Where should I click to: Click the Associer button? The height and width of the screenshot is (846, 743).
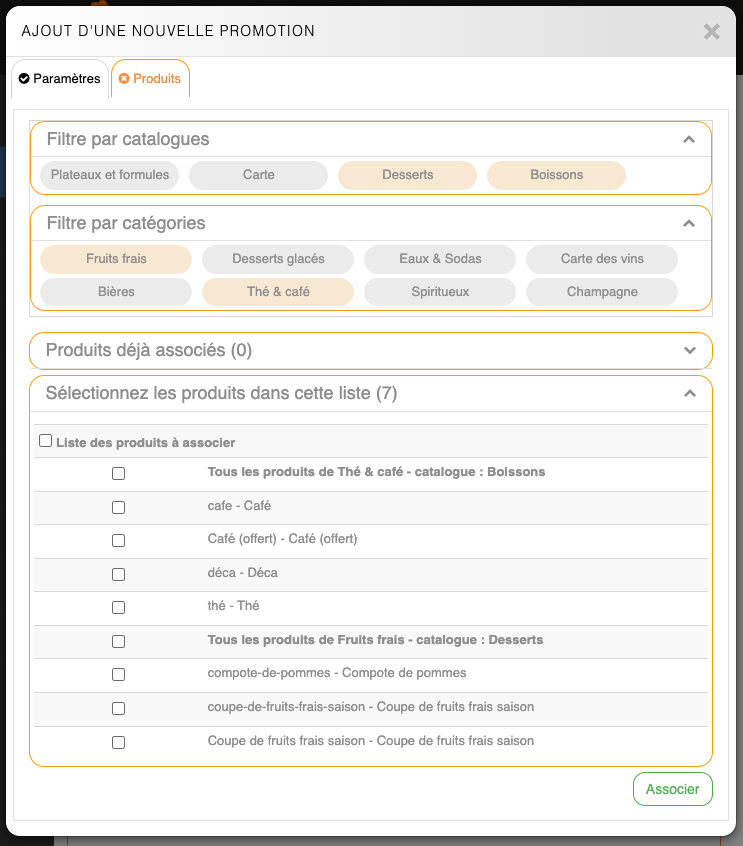click(x=672, y=789)
